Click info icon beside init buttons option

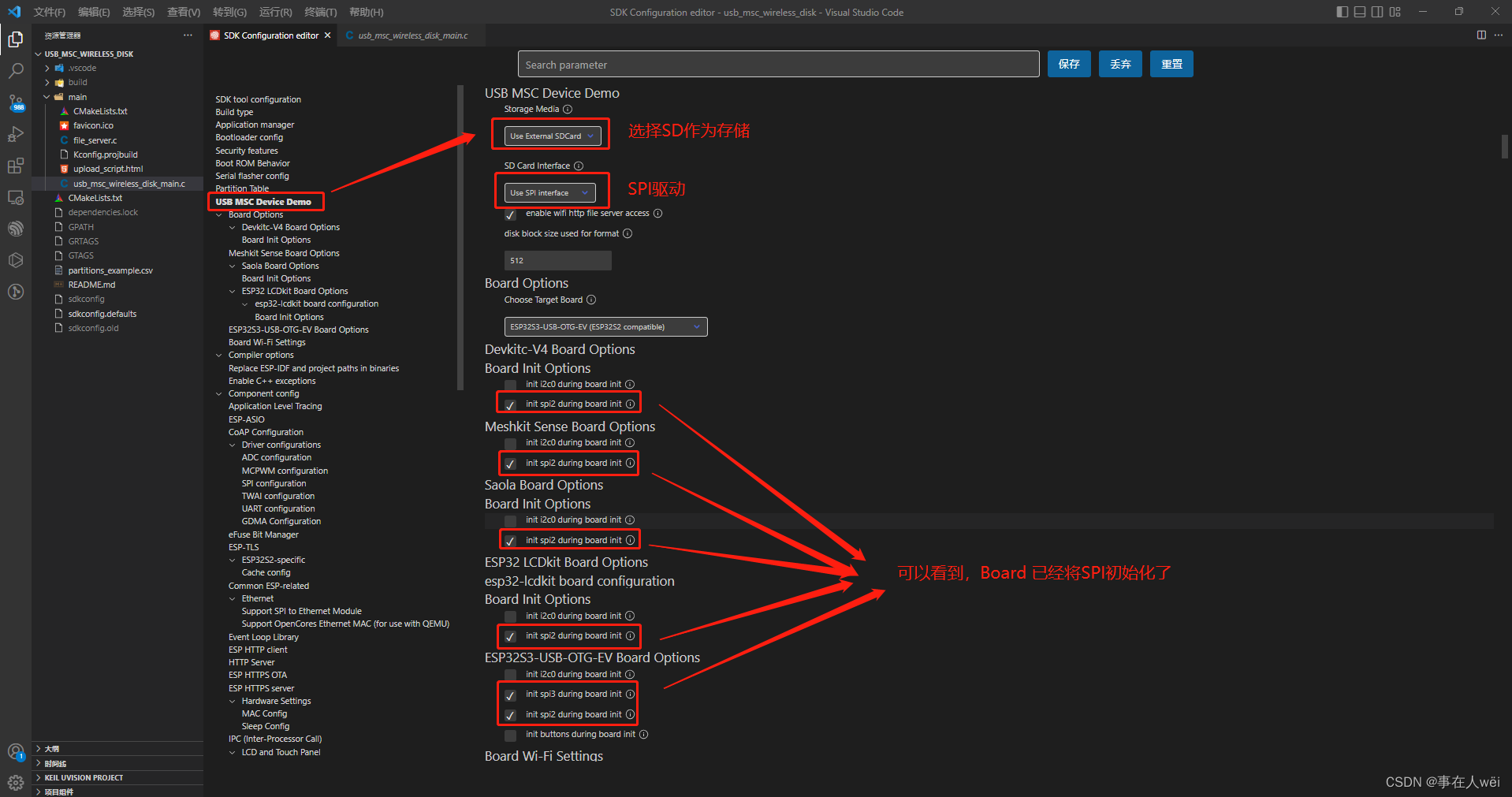[x=644, y=735]
